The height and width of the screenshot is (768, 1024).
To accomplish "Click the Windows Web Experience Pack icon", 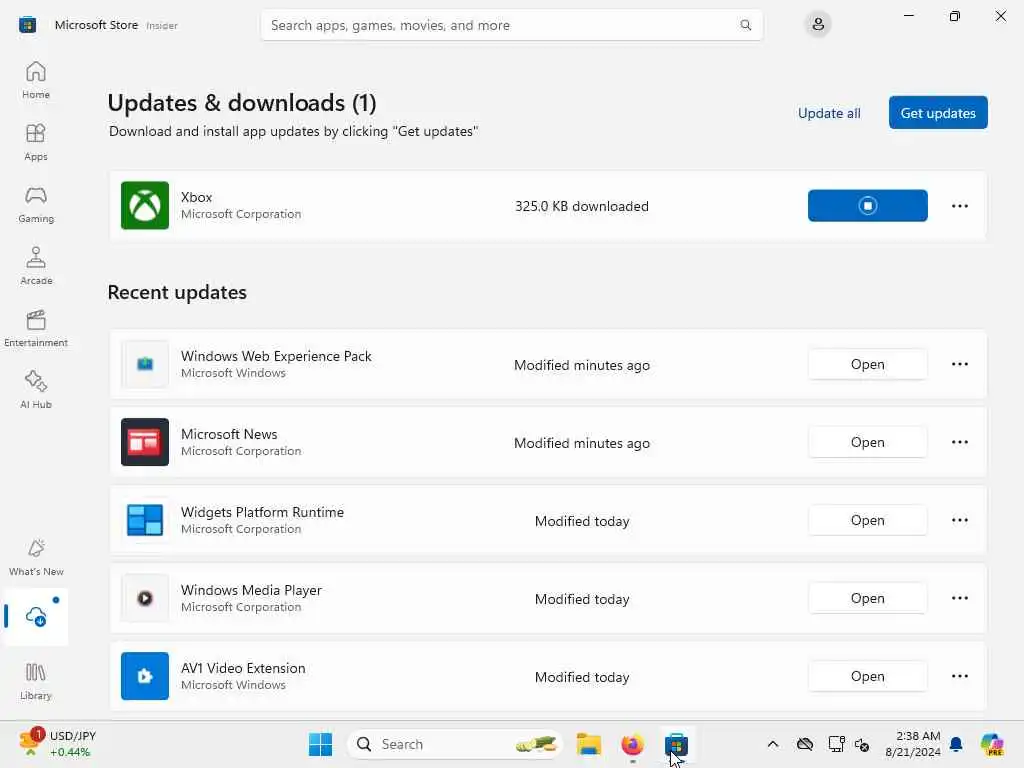I will click(145, 364).
